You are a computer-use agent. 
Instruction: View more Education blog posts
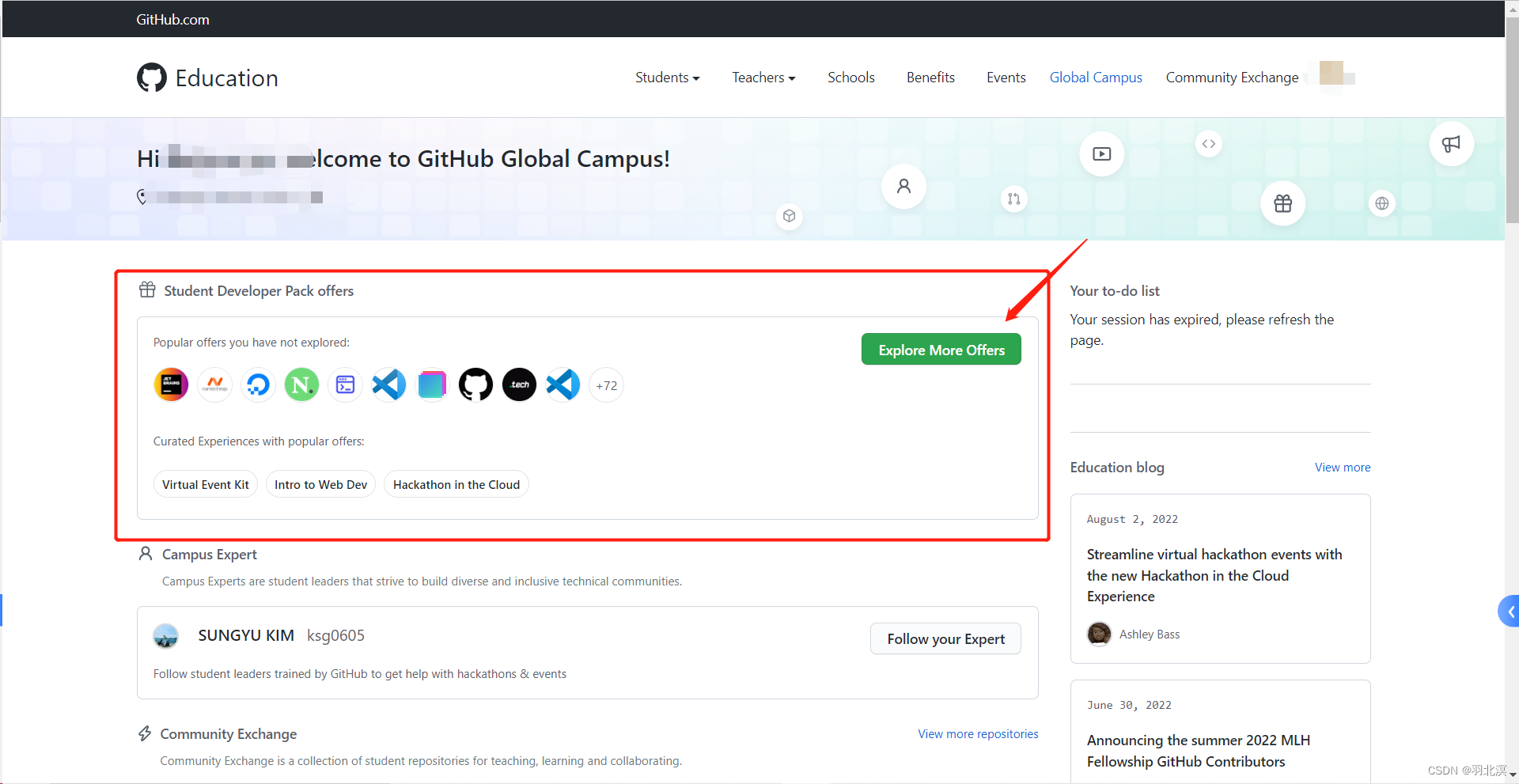[1342, 467]
